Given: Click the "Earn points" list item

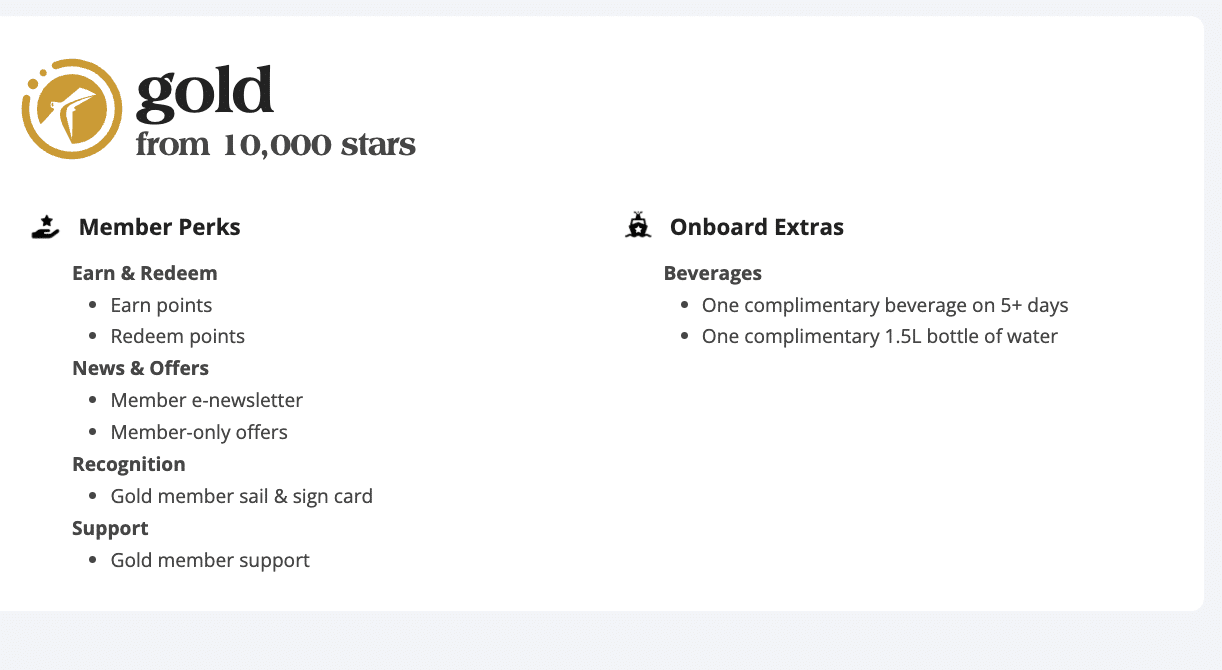Looking at the screenshot, I should pos(161,305).
